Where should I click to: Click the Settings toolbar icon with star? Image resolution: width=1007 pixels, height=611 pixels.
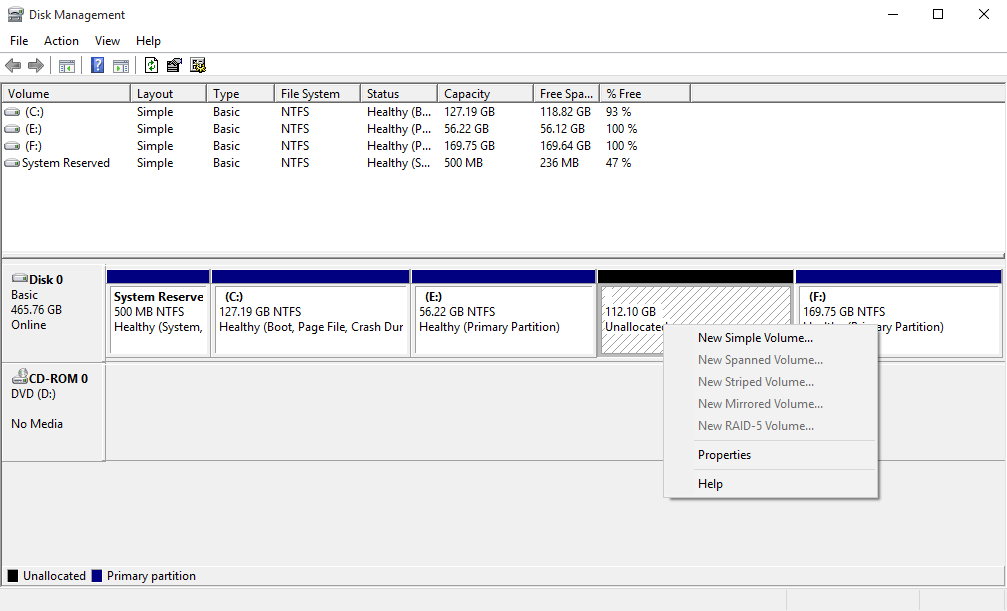click(x=198, y=65)
